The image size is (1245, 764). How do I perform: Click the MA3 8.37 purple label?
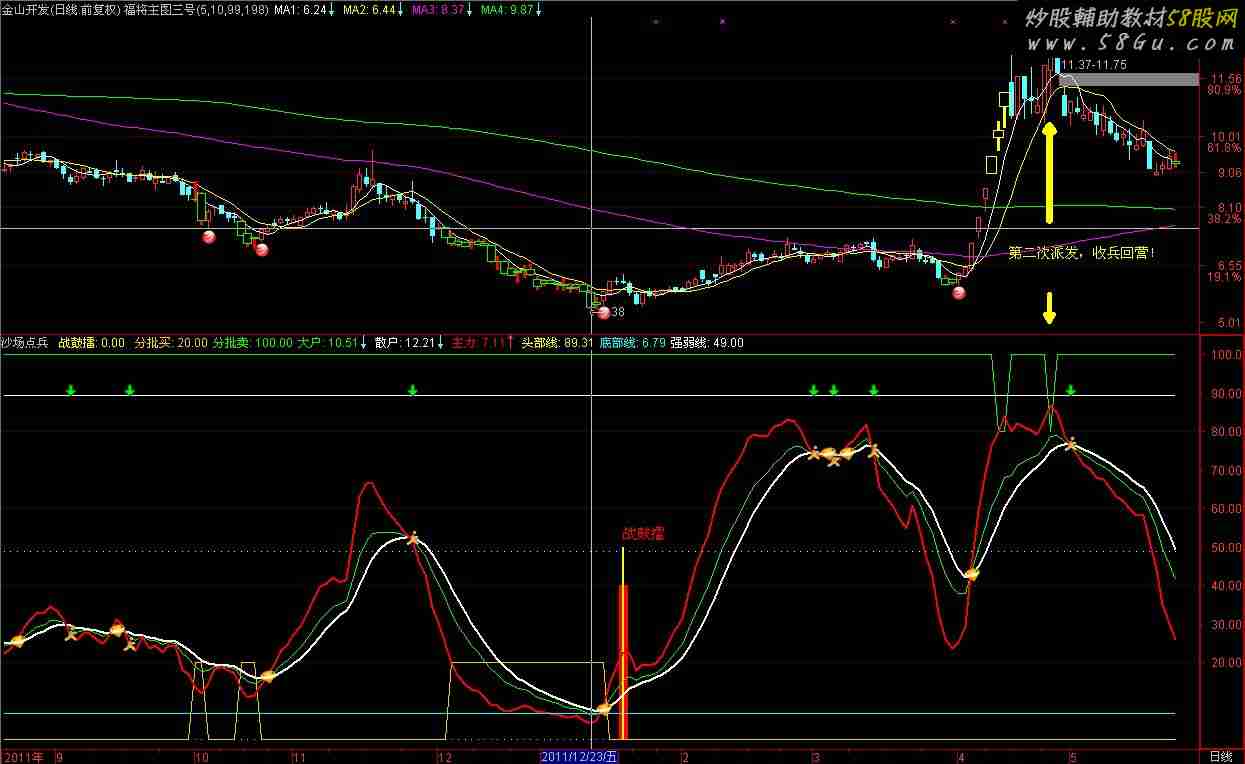click(x=437, y=9)
